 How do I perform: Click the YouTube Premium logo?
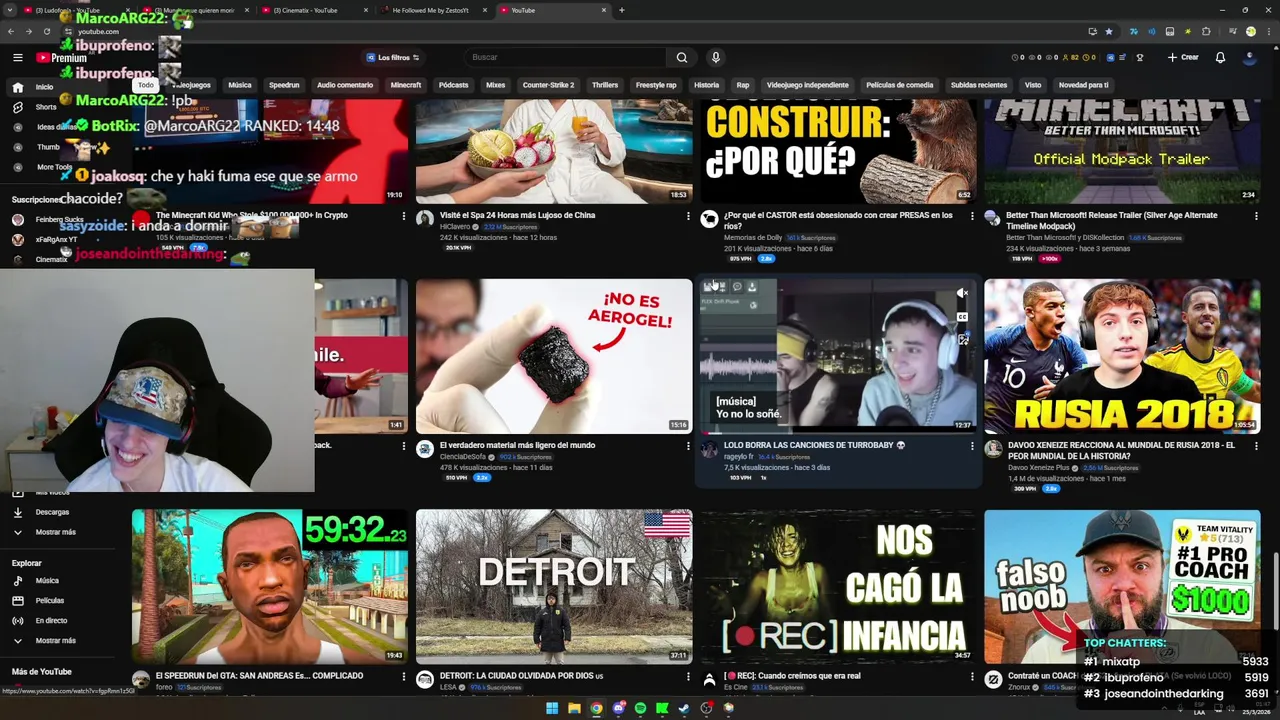(62, 58)
